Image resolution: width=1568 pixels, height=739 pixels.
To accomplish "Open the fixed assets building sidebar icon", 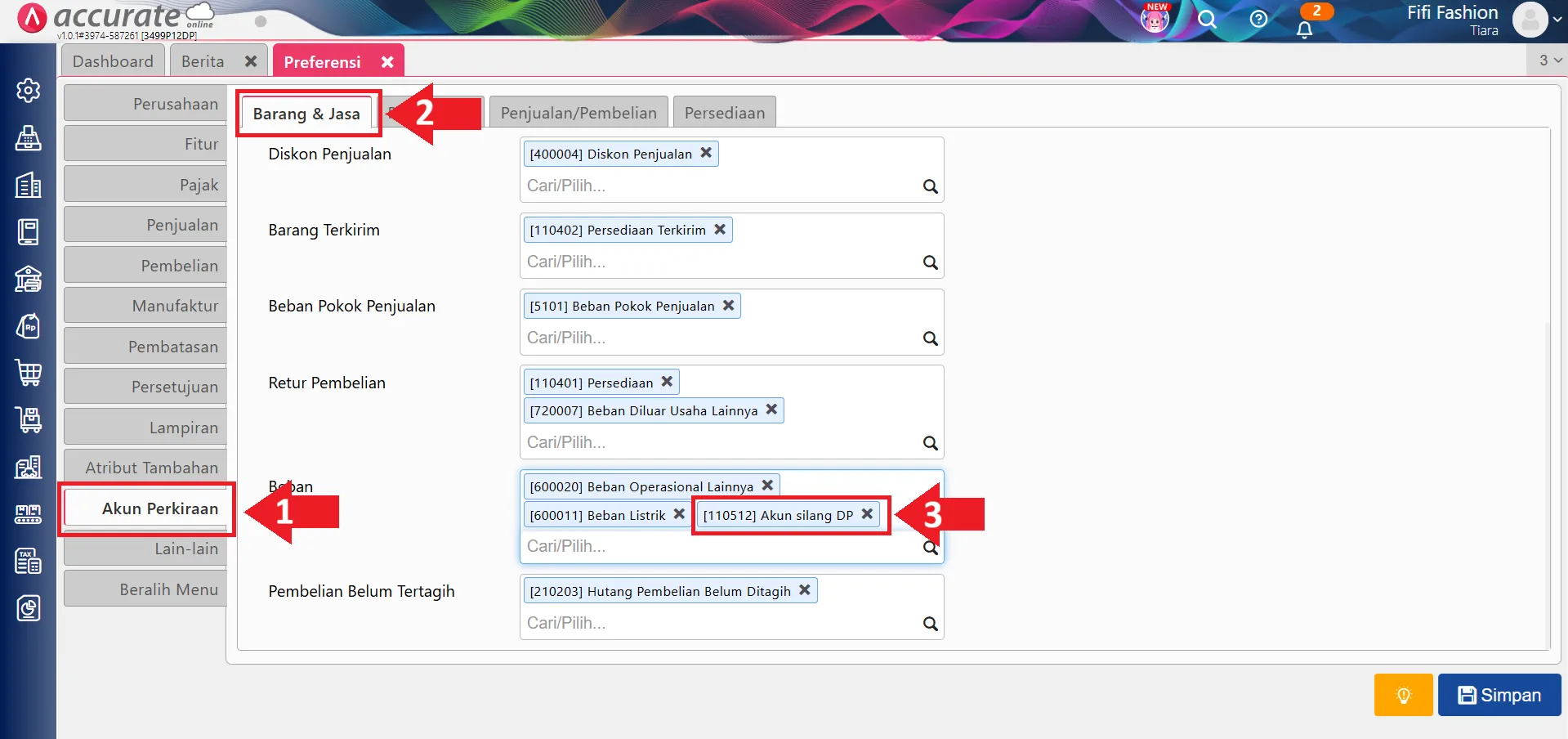I will [29, 468].
